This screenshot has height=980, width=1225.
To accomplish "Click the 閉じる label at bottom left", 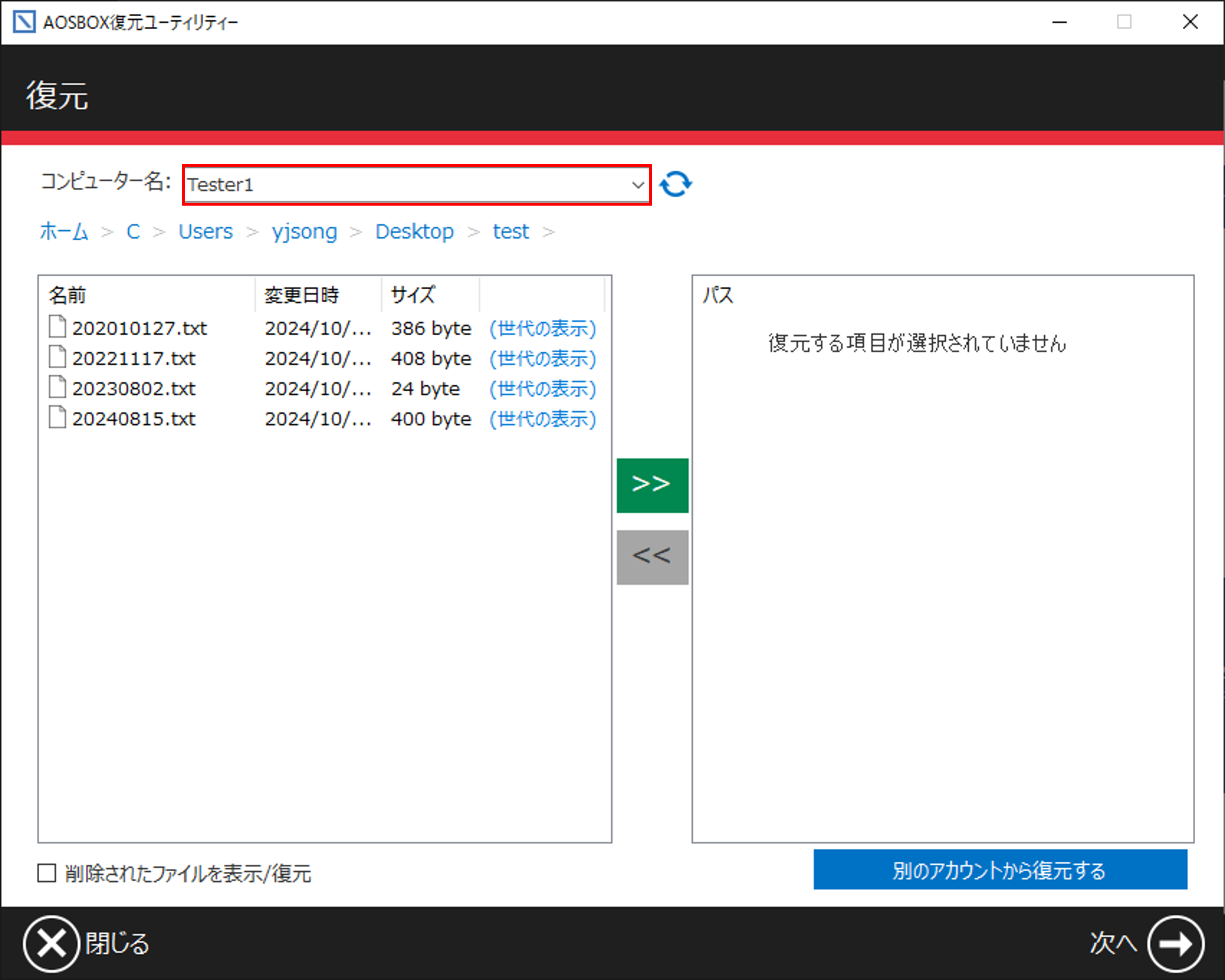I will [117, 944].
